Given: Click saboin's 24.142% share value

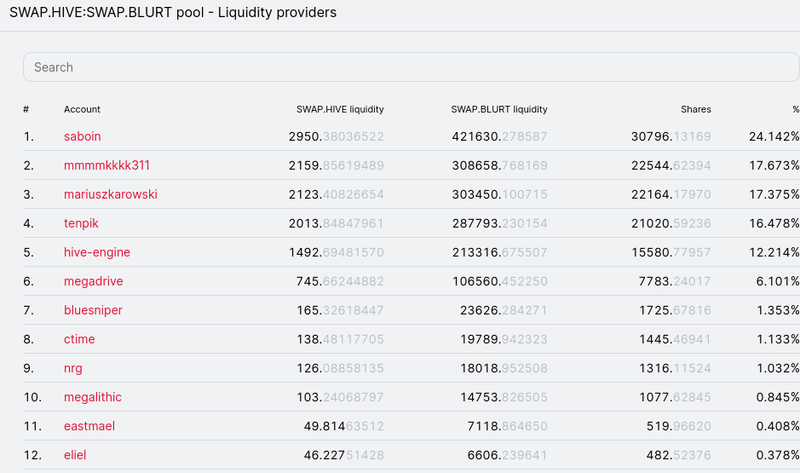Looking at the screenshot, I should click(773, 136).
